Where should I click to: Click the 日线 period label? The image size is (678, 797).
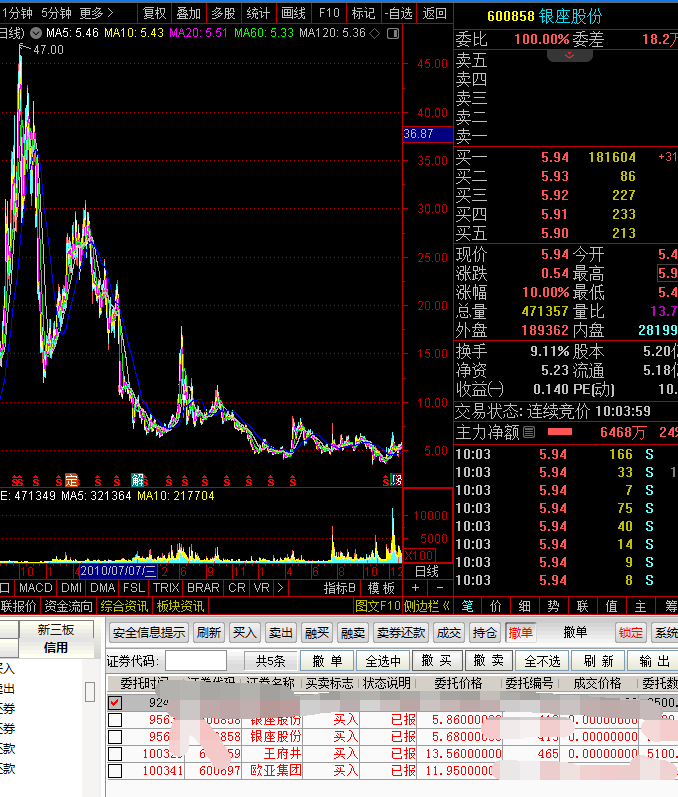pos(427,571)
